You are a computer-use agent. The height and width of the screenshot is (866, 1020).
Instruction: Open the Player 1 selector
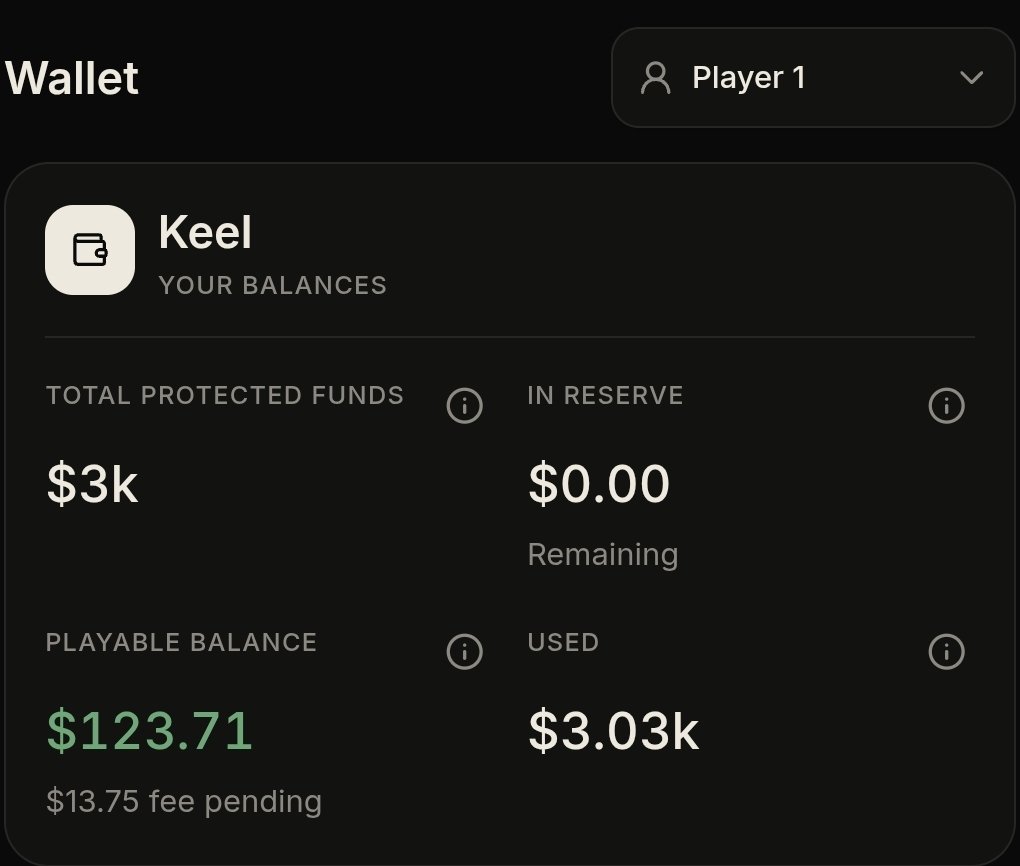pos(813,77)
